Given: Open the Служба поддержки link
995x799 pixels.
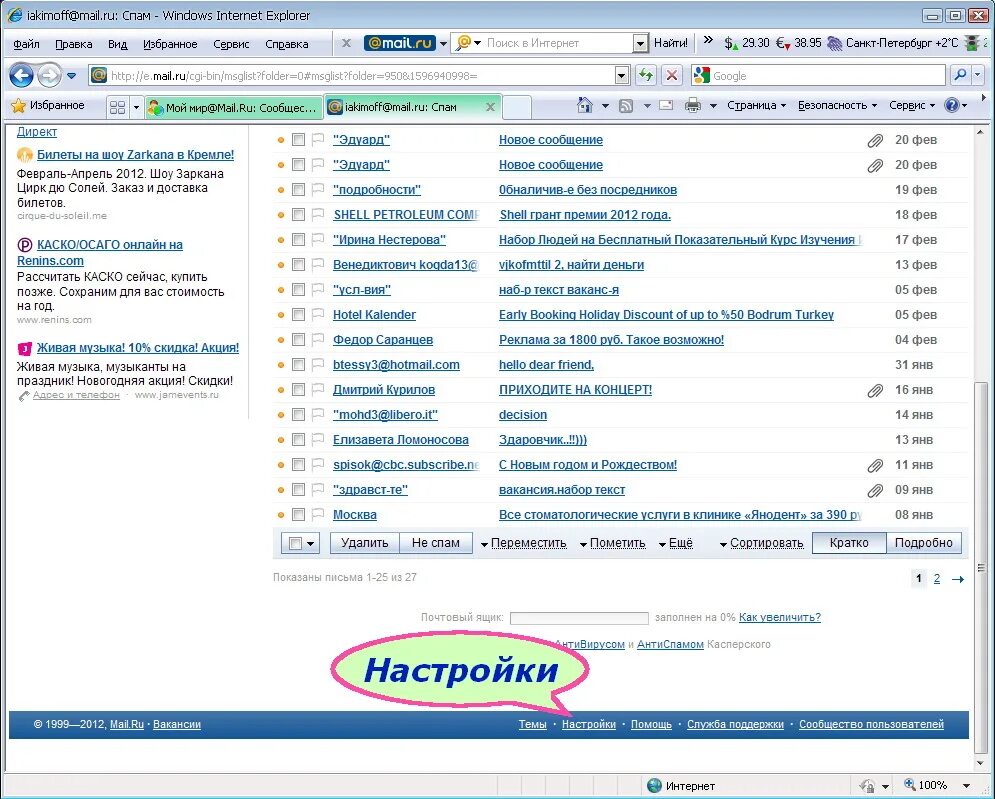Looking at the screenshot, I should [735, 724].
